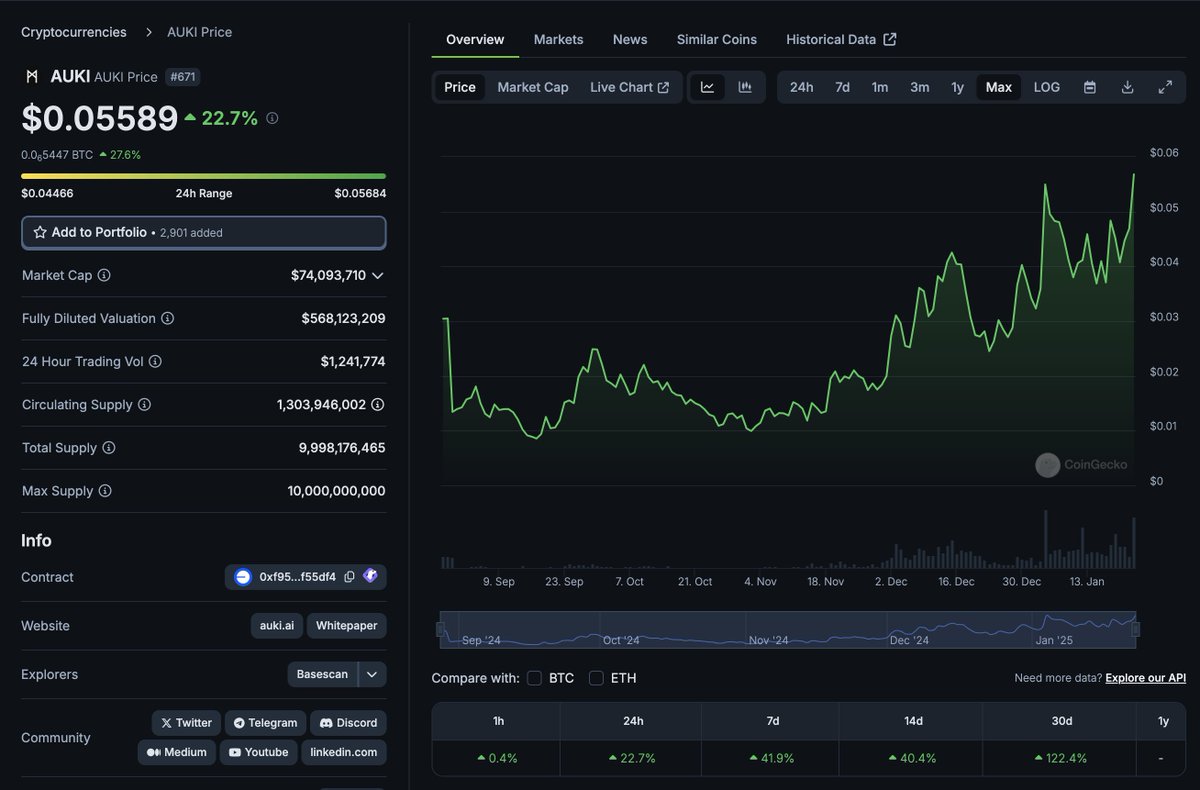1200x790 pixels.
Task: Open the Historical Data tab
Action: (x=841, y=39)
